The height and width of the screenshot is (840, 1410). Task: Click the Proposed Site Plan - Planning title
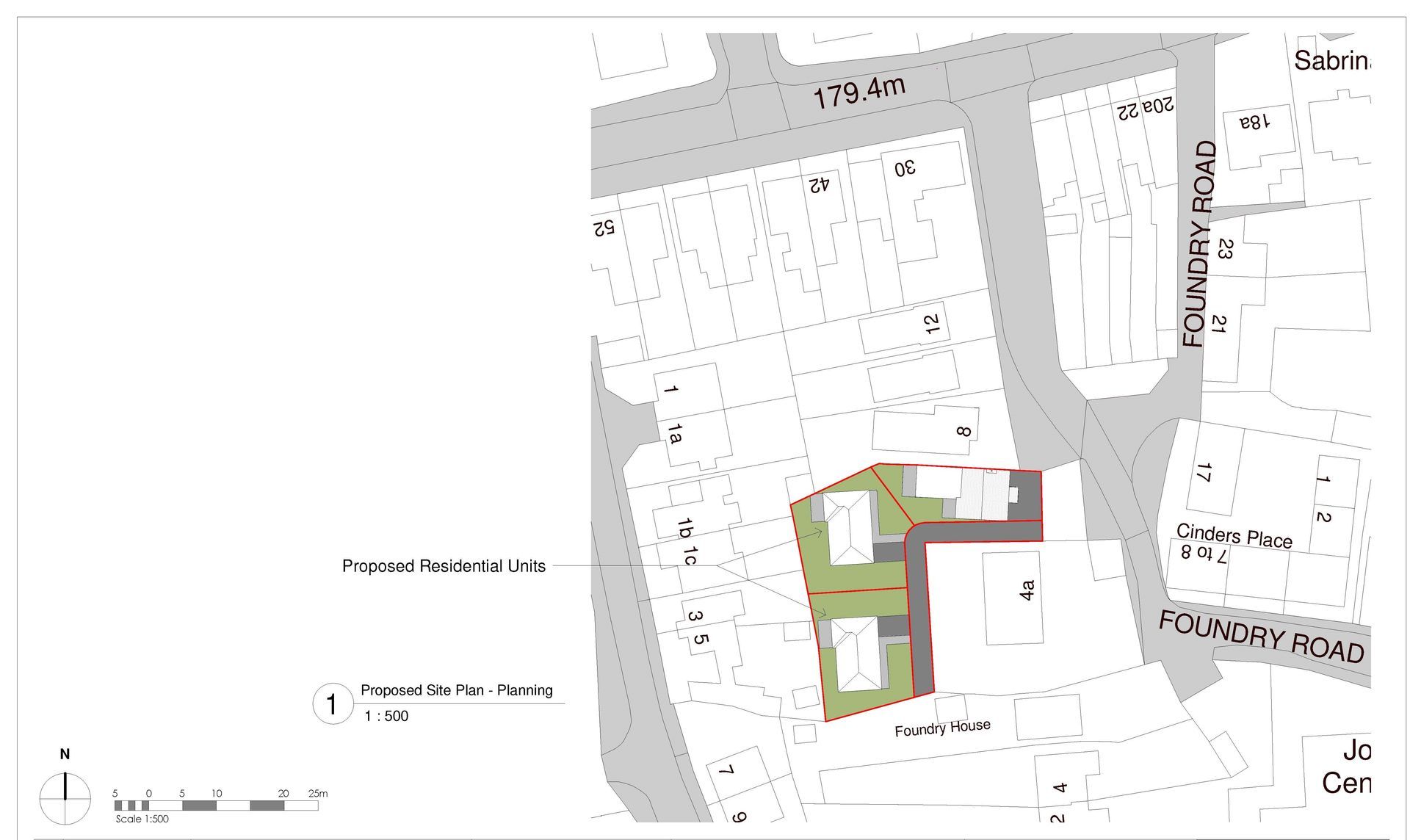tap(456, 690)
